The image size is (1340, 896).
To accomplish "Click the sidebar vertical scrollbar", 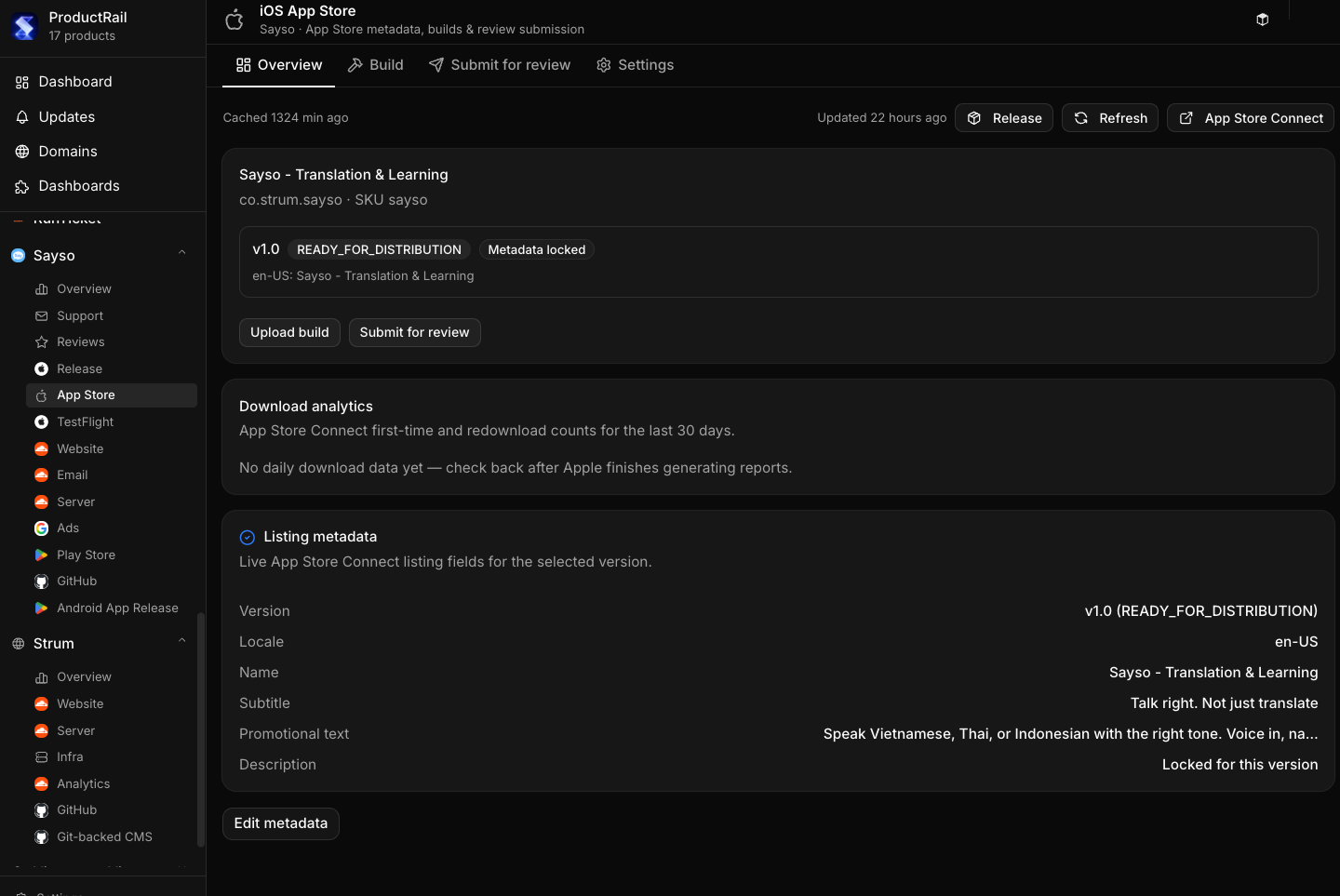I will point(200,730).
